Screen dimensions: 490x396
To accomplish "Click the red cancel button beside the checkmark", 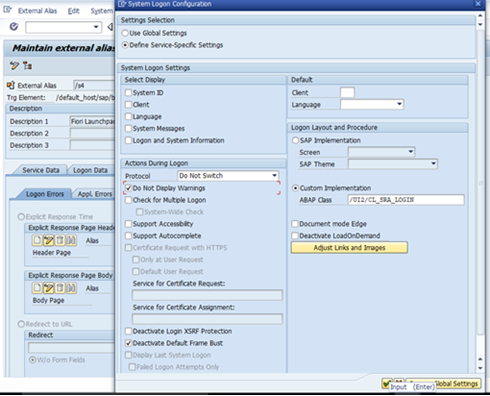I will [399, 381].
